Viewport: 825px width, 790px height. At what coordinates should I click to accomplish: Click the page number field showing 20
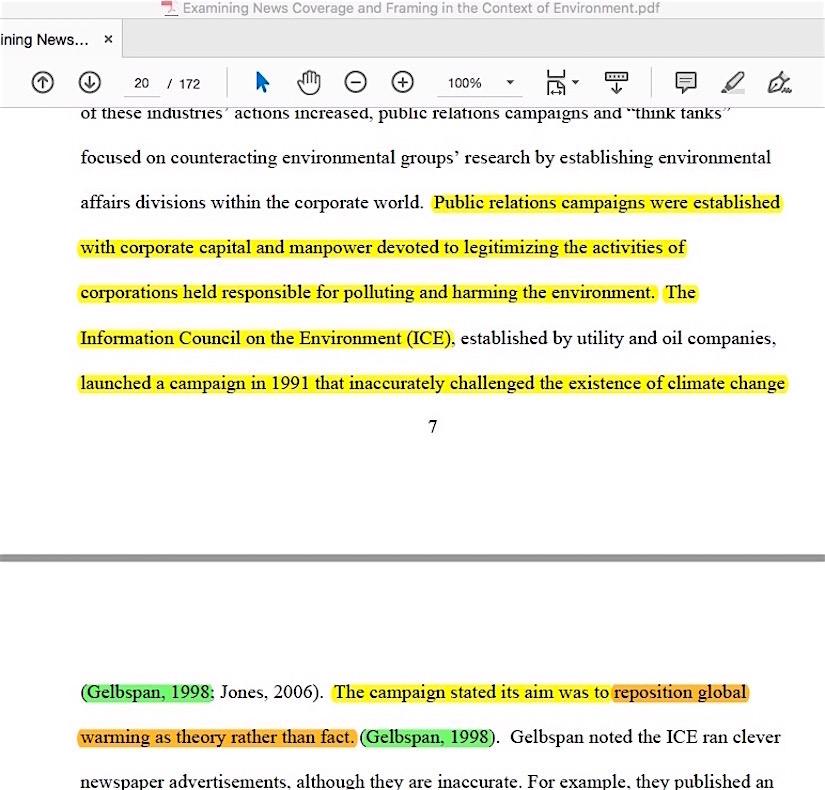click(x=141, y=84)
